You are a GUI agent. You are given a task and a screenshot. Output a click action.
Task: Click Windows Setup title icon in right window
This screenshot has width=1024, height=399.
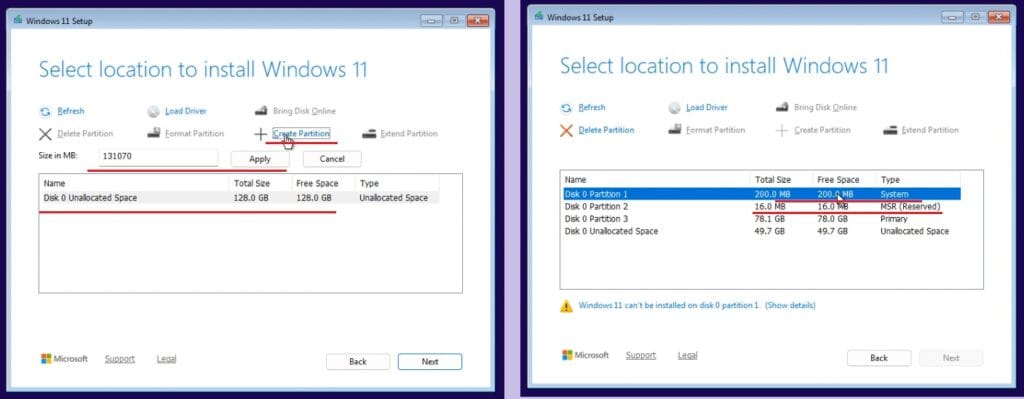pos(539,17)
